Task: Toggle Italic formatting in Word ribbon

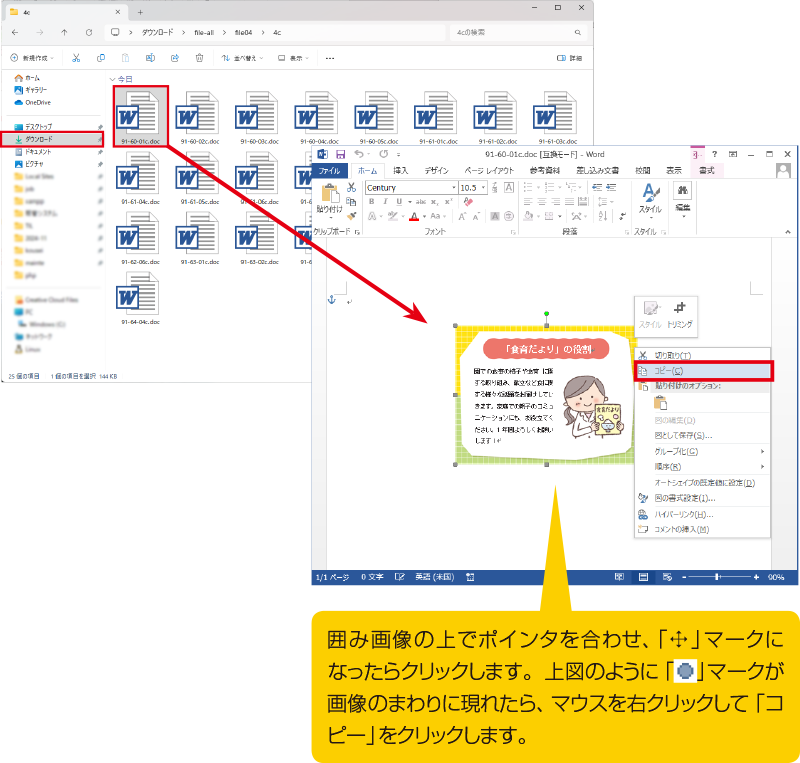Action: tap(384, 202)
